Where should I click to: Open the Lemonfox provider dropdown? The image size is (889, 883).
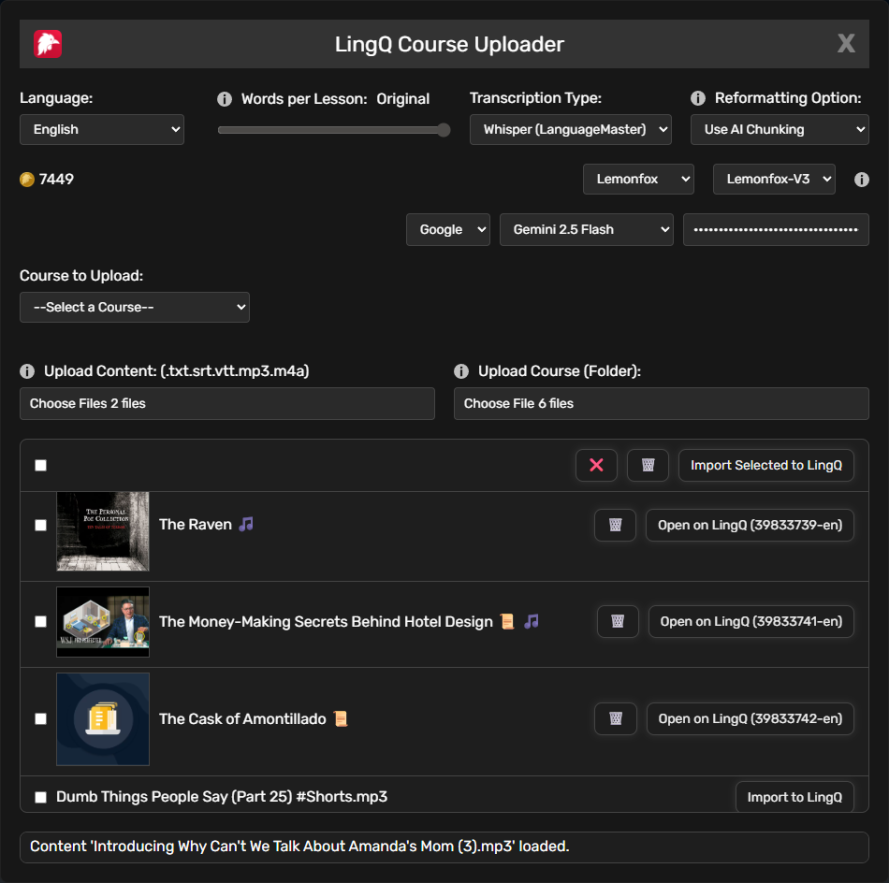pos(638,179)
